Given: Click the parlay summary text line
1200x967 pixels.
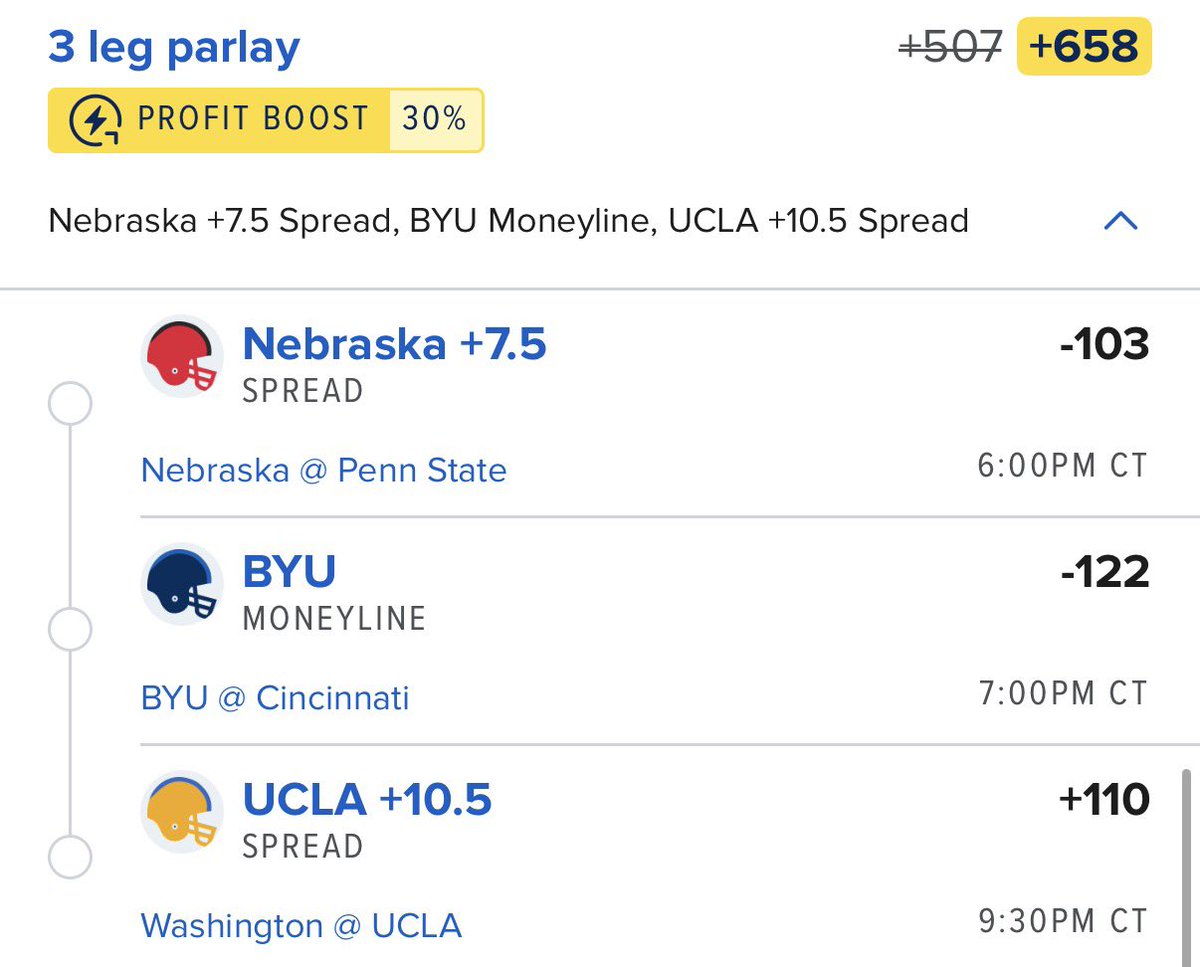Looking at the screenshot, I should point(508,220).
